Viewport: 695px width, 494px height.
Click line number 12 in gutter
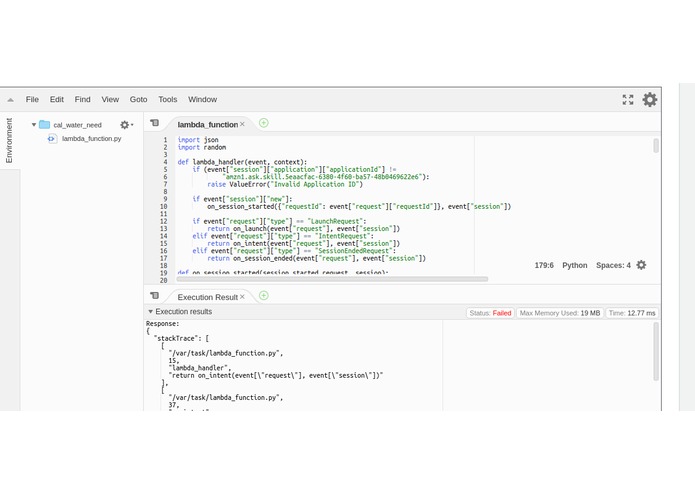point(164,222)
